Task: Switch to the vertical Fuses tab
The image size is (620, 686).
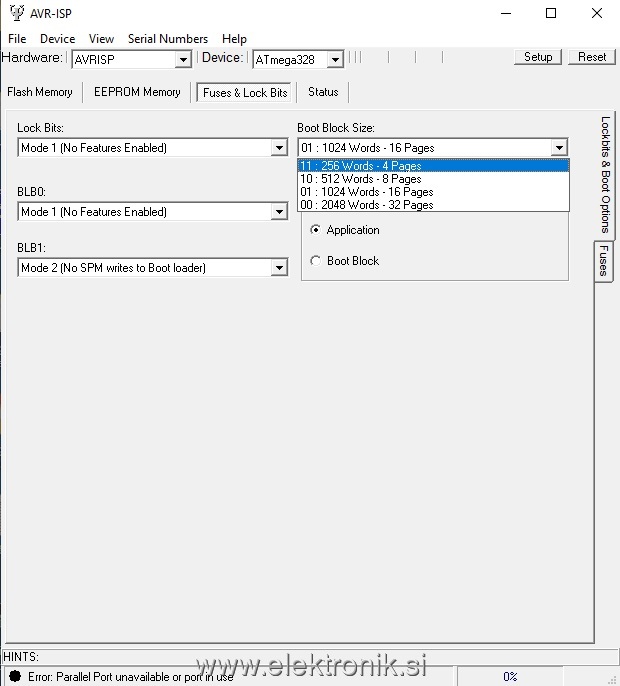Action: (x=603, y=261)
